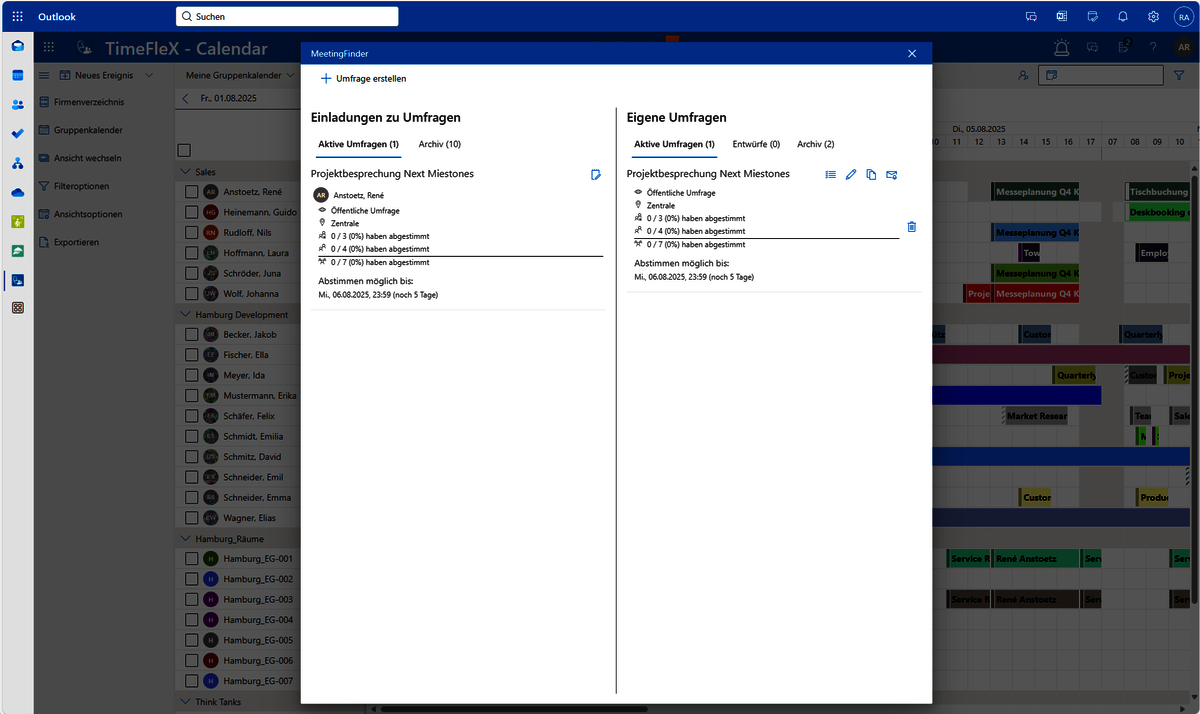Tick checkbox for Wagner, Elias

coord(192,518)
